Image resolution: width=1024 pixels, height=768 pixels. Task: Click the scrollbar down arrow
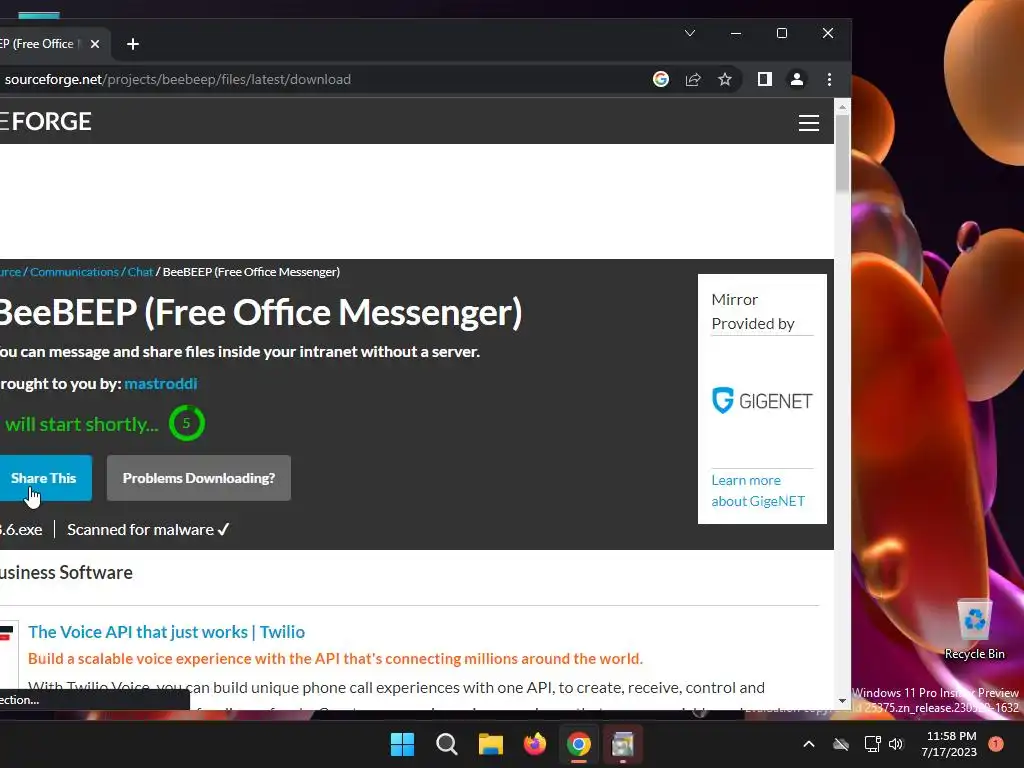click(x=842, y=701)
